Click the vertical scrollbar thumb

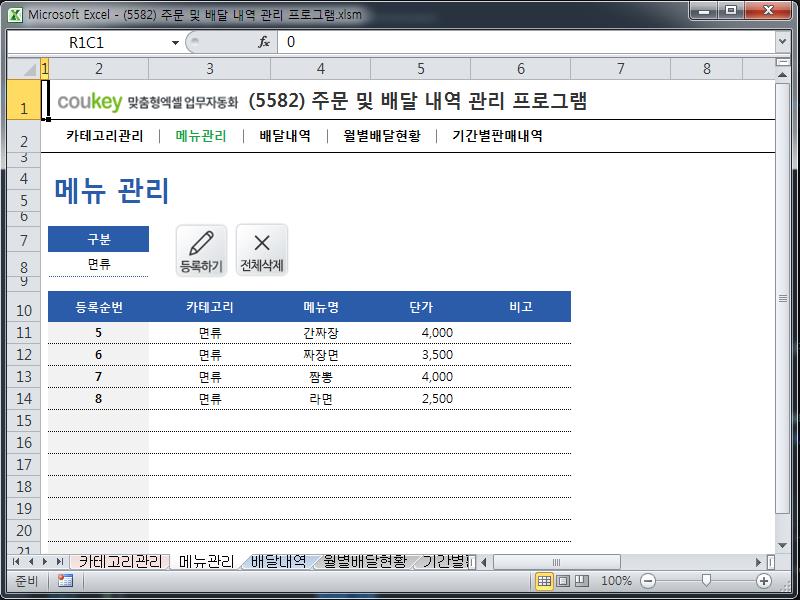783,298
